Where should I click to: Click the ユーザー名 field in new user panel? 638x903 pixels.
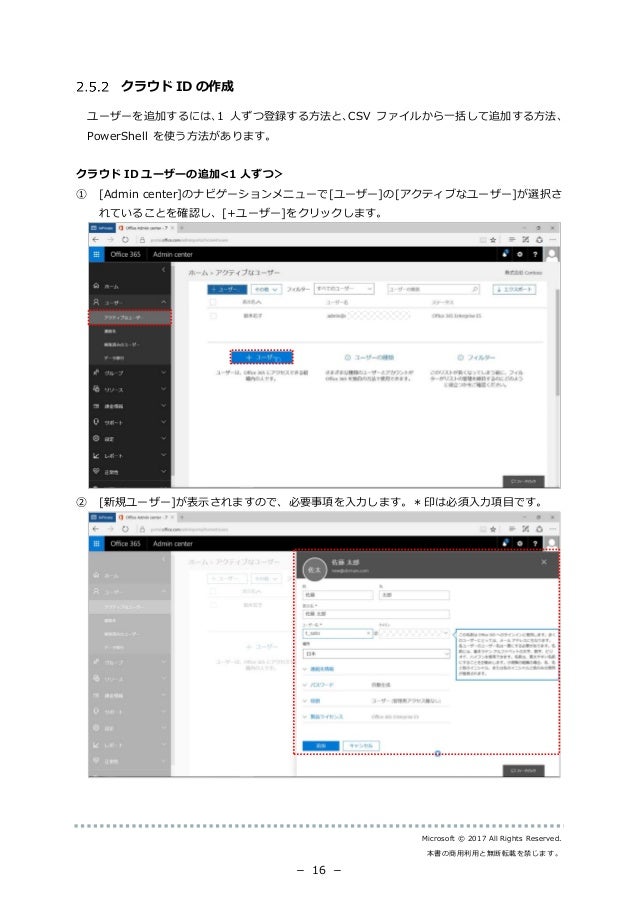pyautogui.click(x=338, y=633)
